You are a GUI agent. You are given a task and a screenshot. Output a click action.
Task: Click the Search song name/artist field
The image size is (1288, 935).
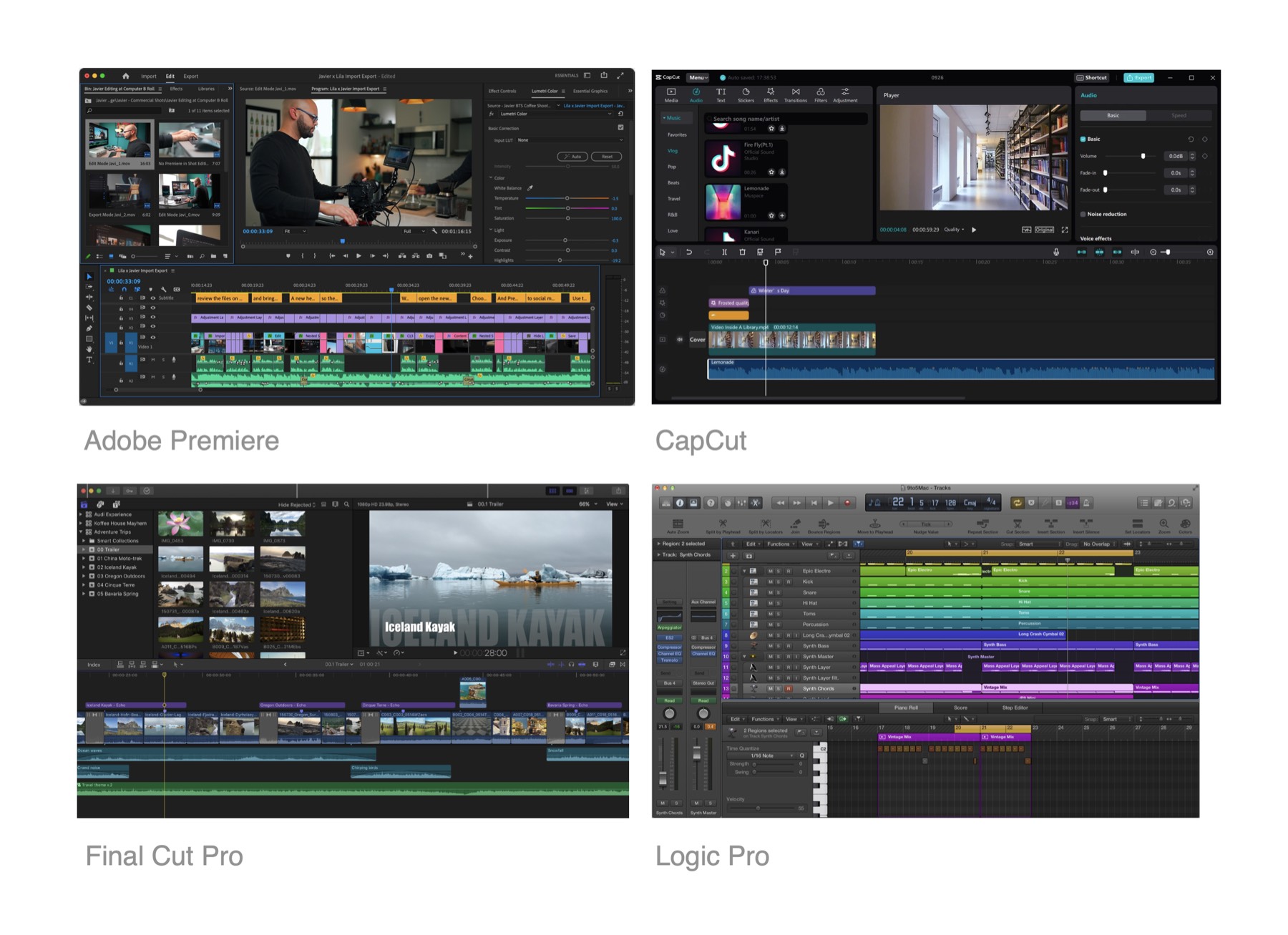point(787,119)
